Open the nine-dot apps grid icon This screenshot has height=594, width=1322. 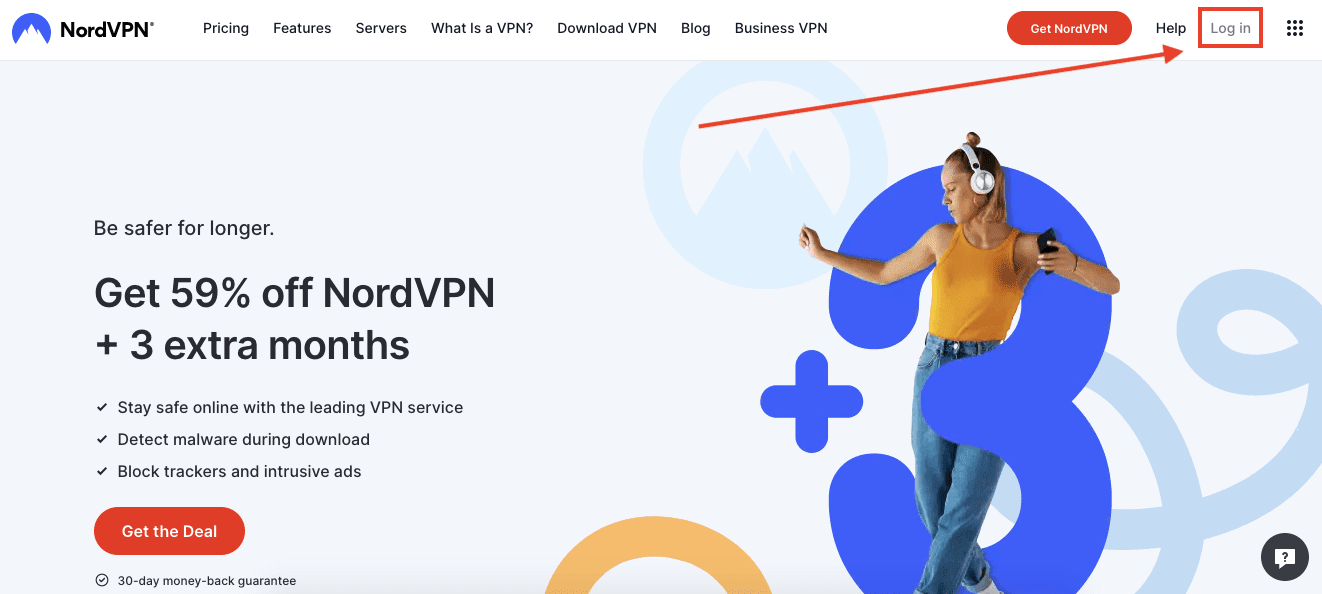pyautogui.click(x=1294, y=28)
